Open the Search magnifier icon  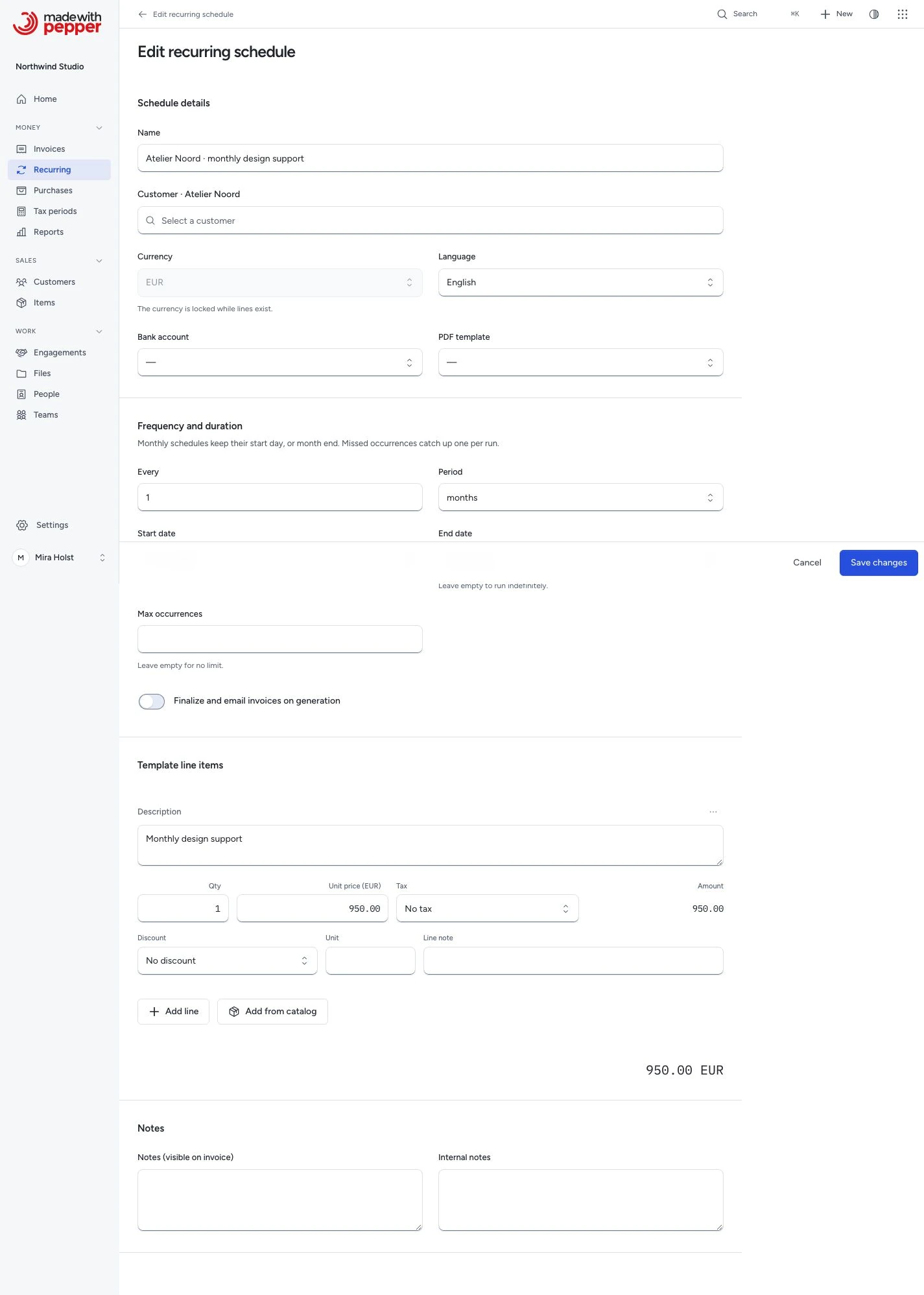click(x=722, y=14)
